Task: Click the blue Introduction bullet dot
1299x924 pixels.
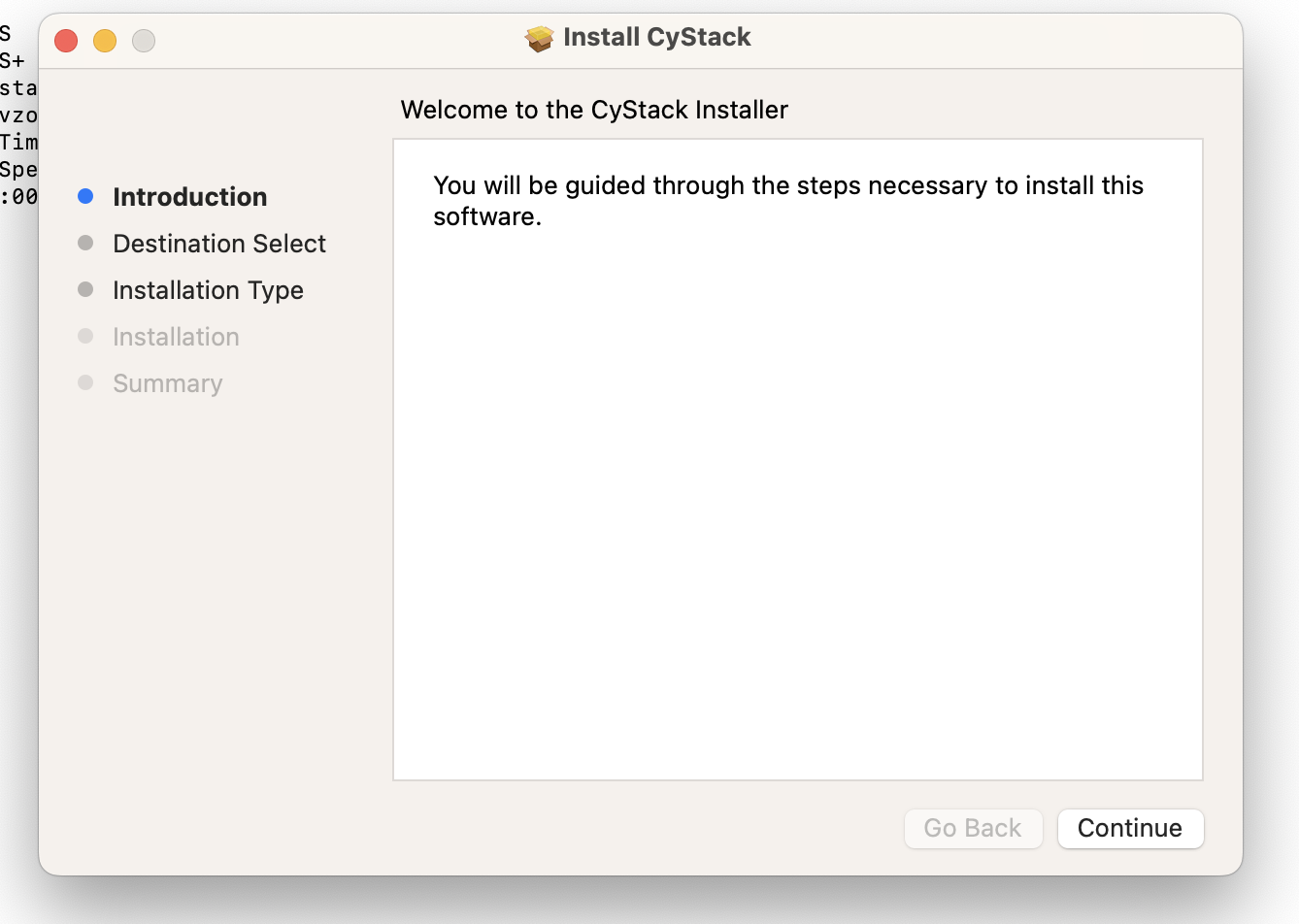Action: (x=85, y=196)
